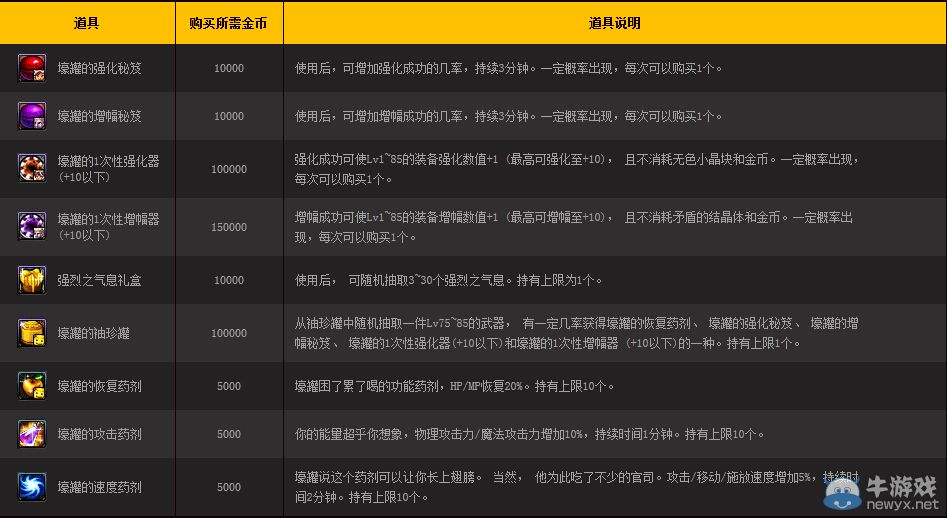Select the item name 璨耀的袖珍罐
Viewport: 947px width, 518px height.
(94, 333)
